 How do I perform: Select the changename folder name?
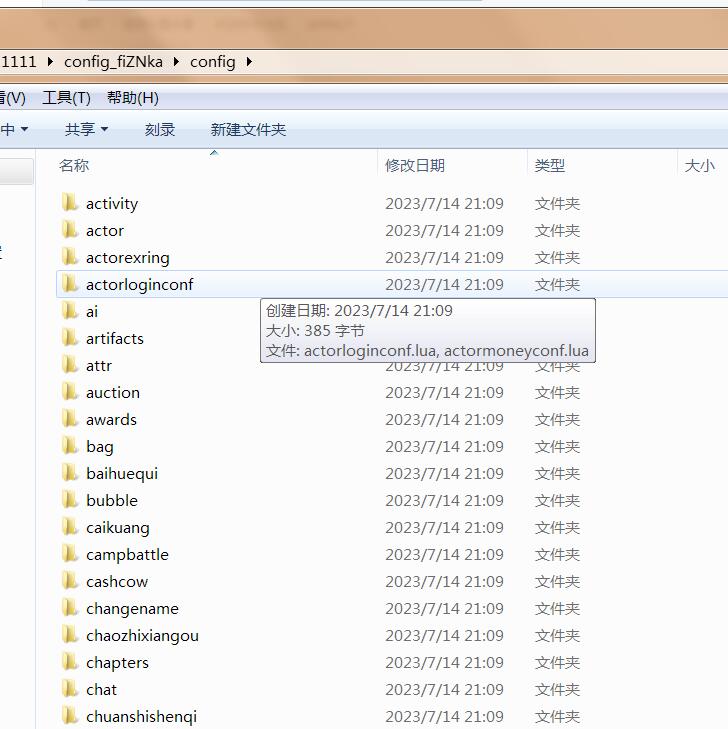point(132,609)
